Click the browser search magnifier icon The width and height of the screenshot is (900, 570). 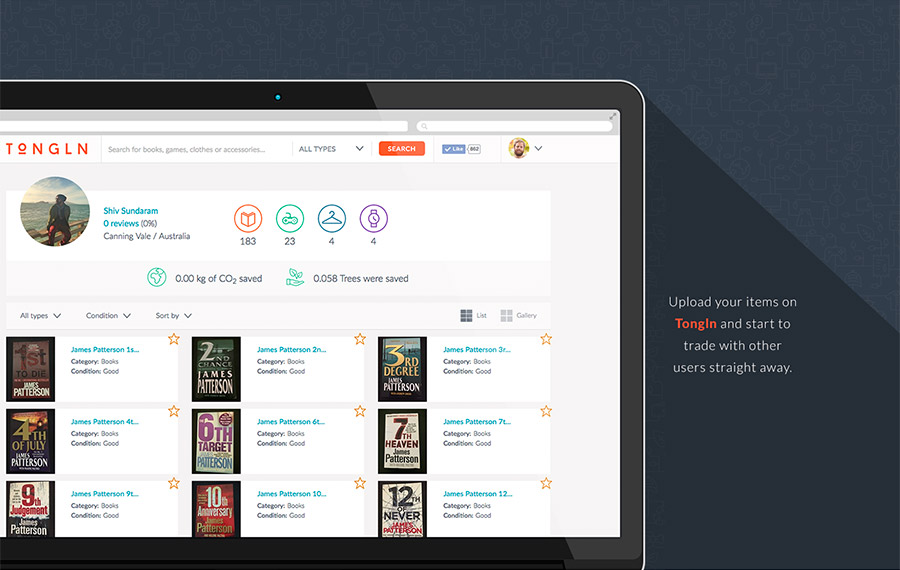coord(424,126)
